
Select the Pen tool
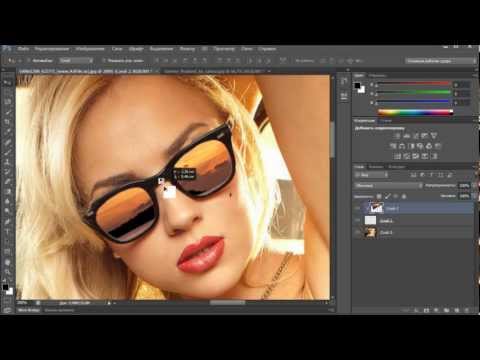coord(8,222)
